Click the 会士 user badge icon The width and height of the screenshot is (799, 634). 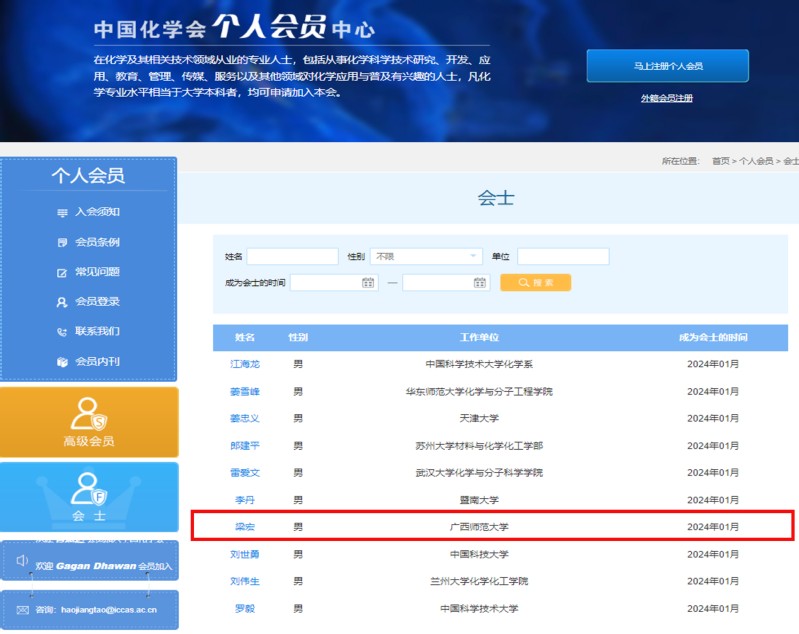(89, 489)
